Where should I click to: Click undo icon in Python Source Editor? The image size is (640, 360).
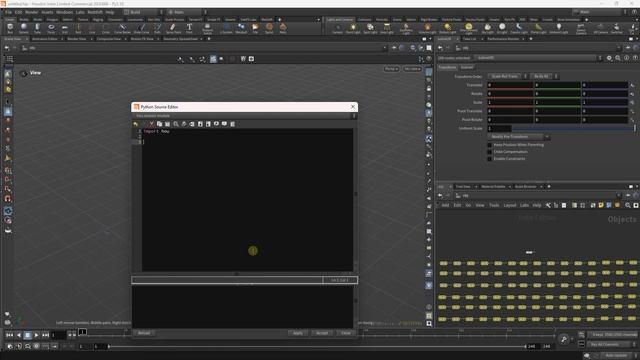(136, 124)
